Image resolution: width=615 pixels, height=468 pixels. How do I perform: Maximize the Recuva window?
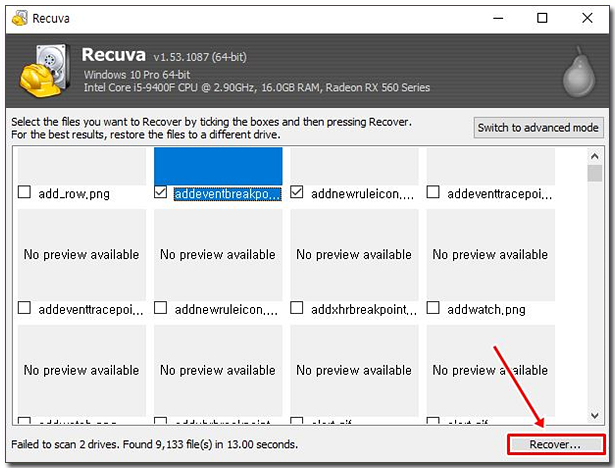point(542,18)
